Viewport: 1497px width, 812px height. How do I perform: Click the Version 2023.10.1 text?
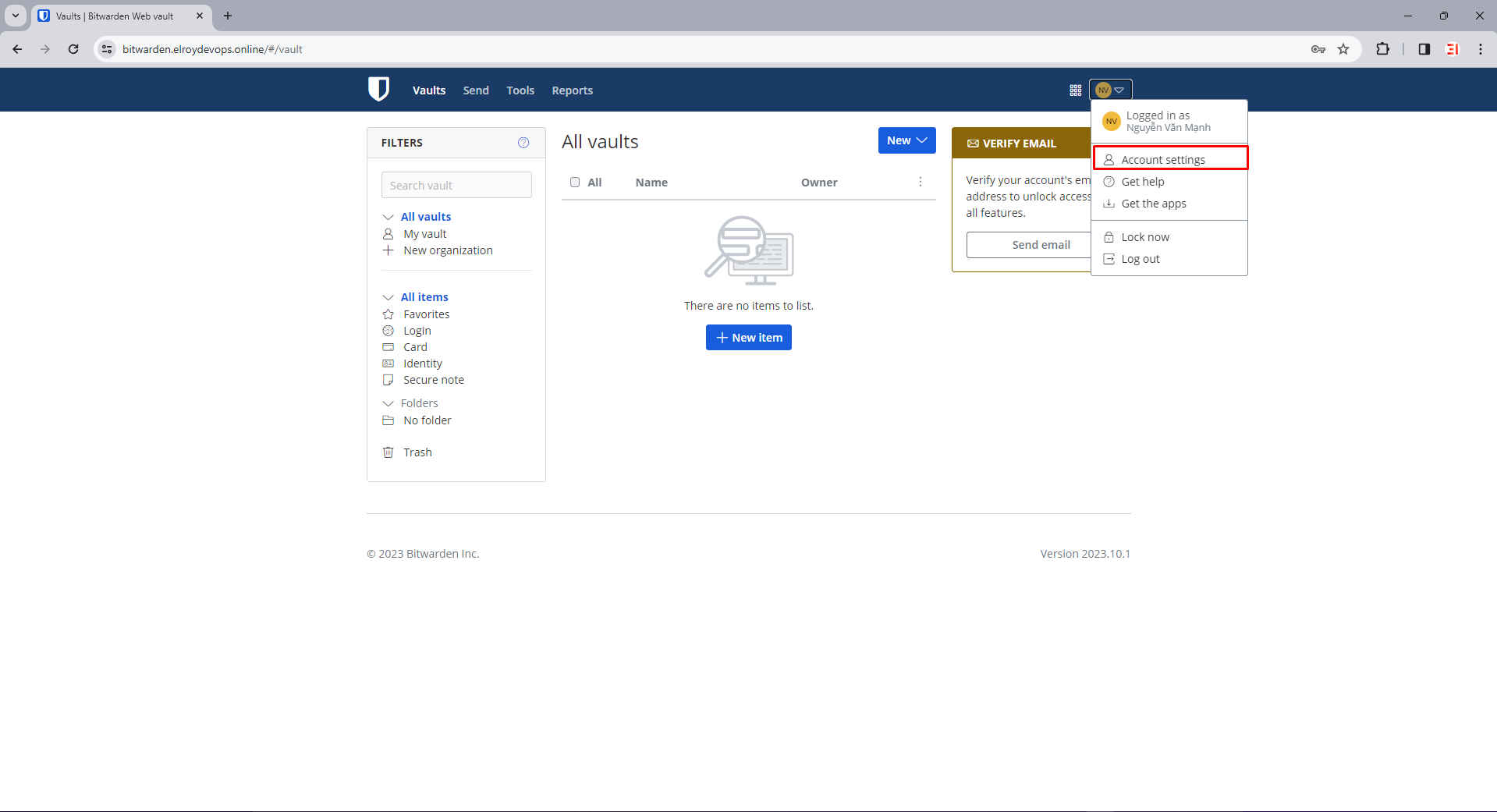[1085, 554]
